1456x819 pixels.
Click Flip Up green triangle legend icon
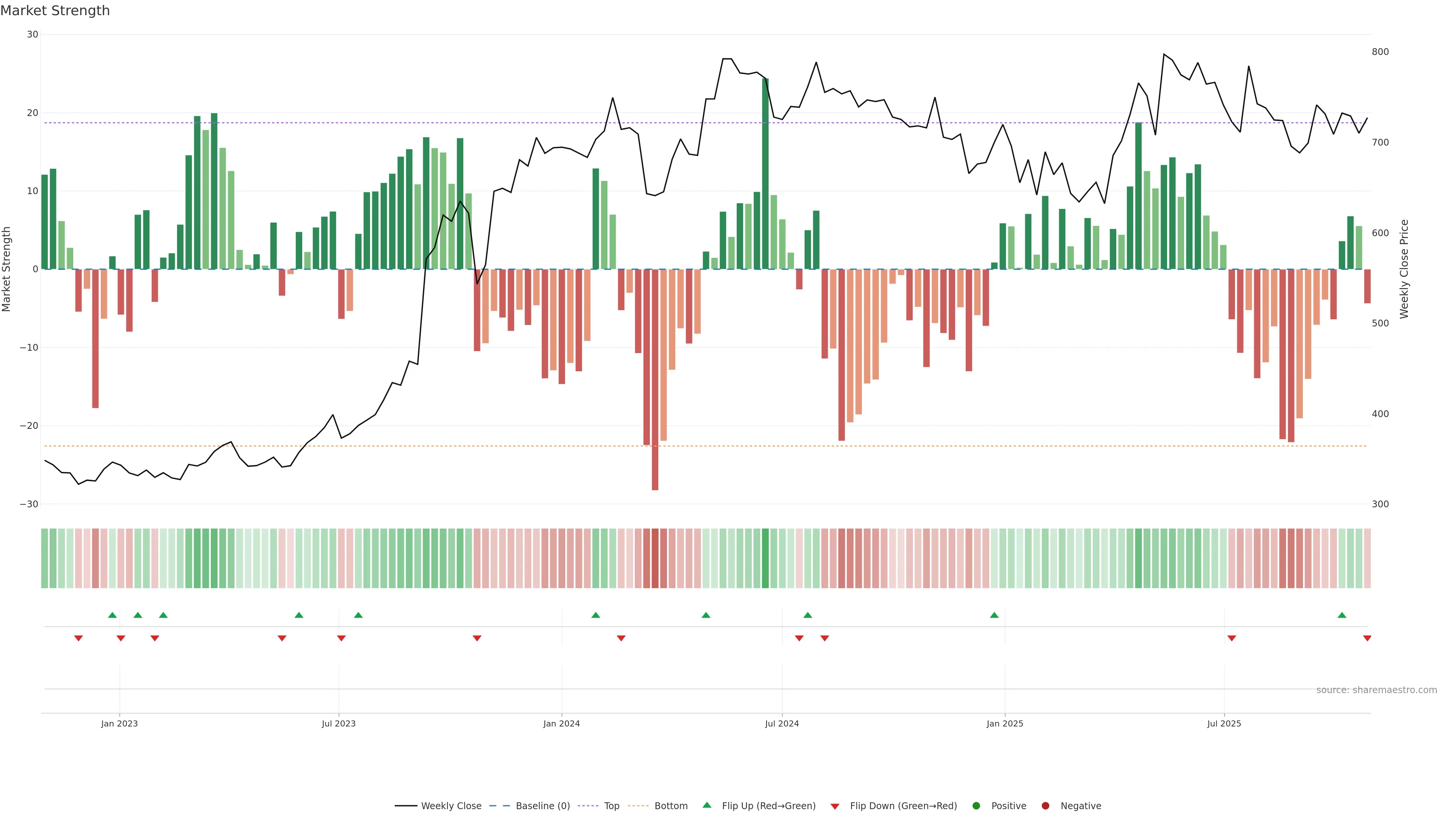706,805
